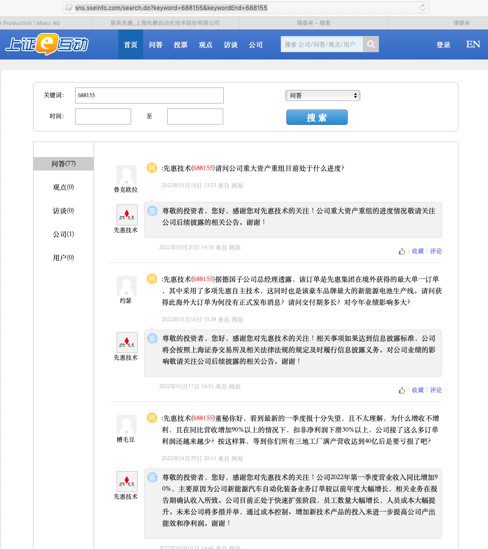488x549 pixels.
Task: Open 先惠技术 company avatar in second reply
Action: tap(127, 342)
